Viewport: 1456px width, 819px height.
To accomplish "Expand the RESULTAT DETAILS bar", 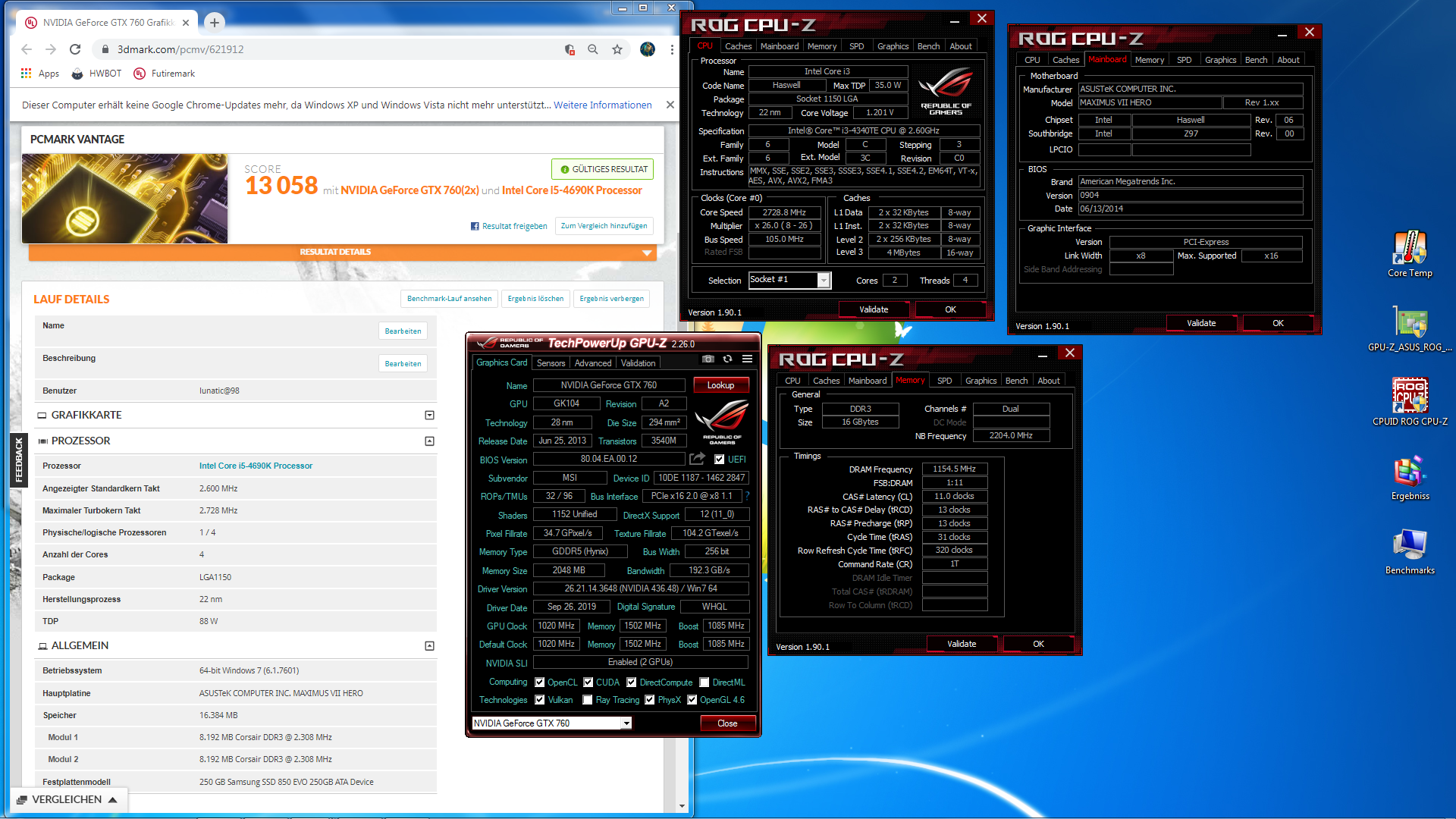I will tap(341, 252).
